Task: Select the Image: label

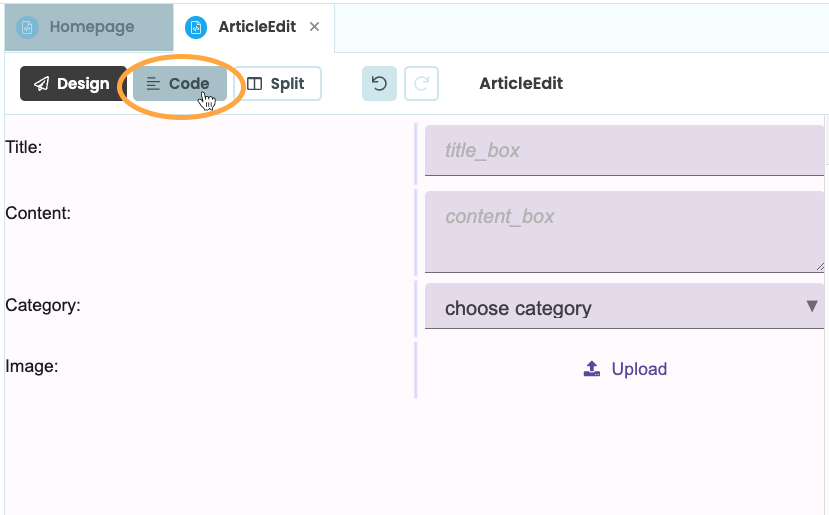Action: (32, 366)
